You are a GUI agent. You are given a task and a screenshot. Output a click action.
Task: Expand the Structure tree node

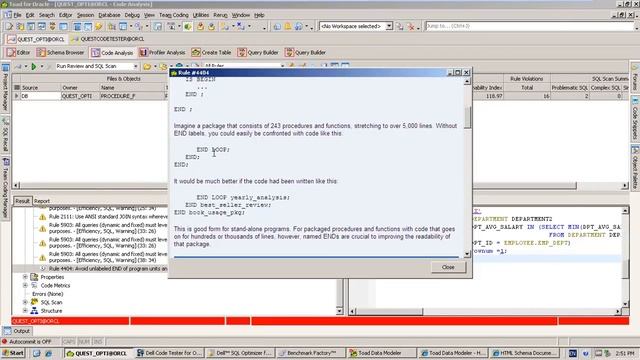[x=25, y=311]
